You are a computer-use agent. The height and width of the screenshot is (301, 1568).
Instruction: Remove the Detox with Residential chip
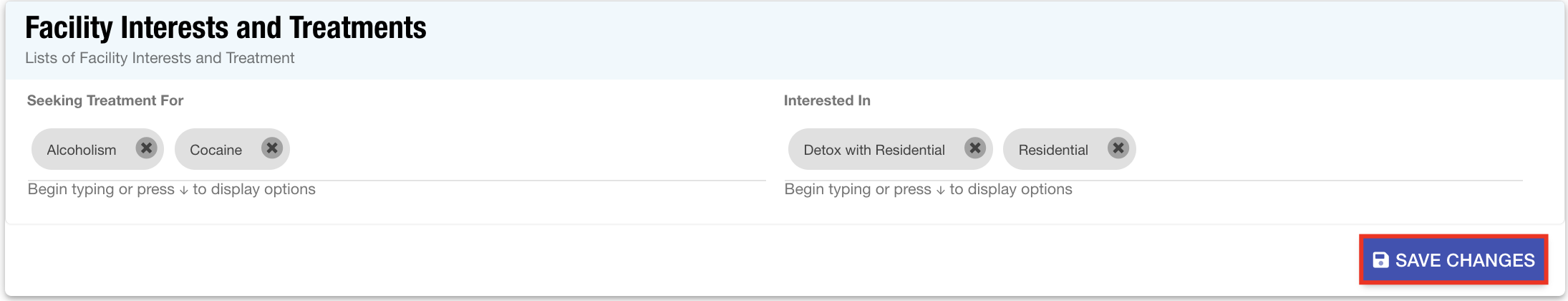[974, 148]
